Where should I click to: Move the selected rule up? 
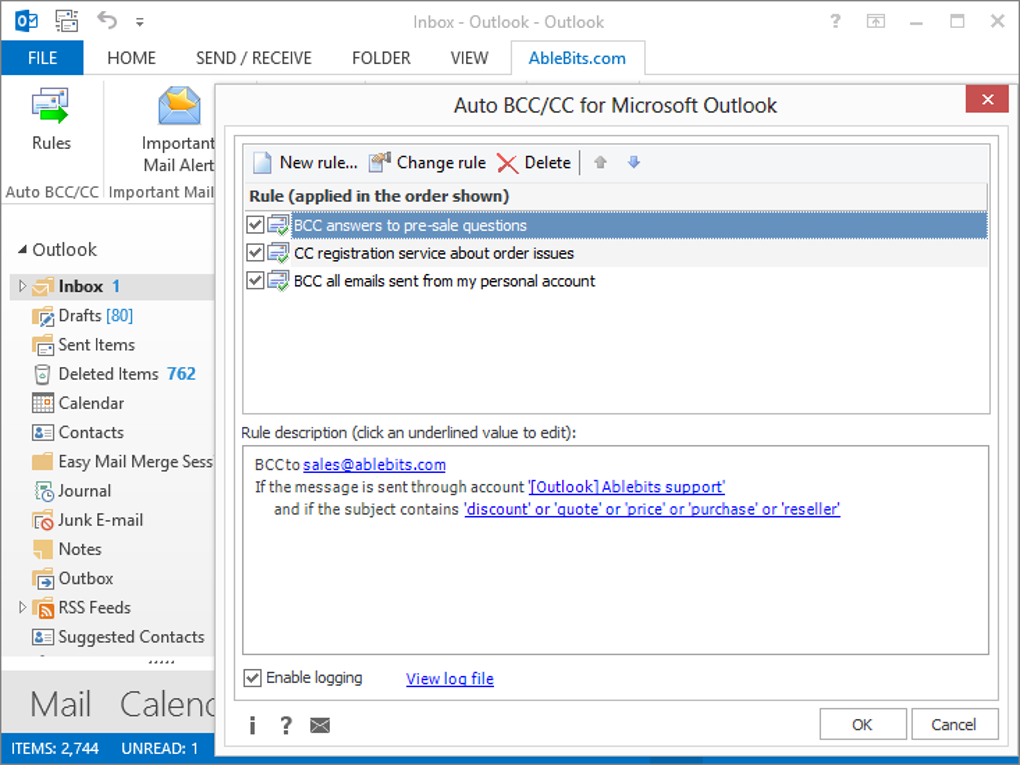pyautogui.click(x=599, y=161)
